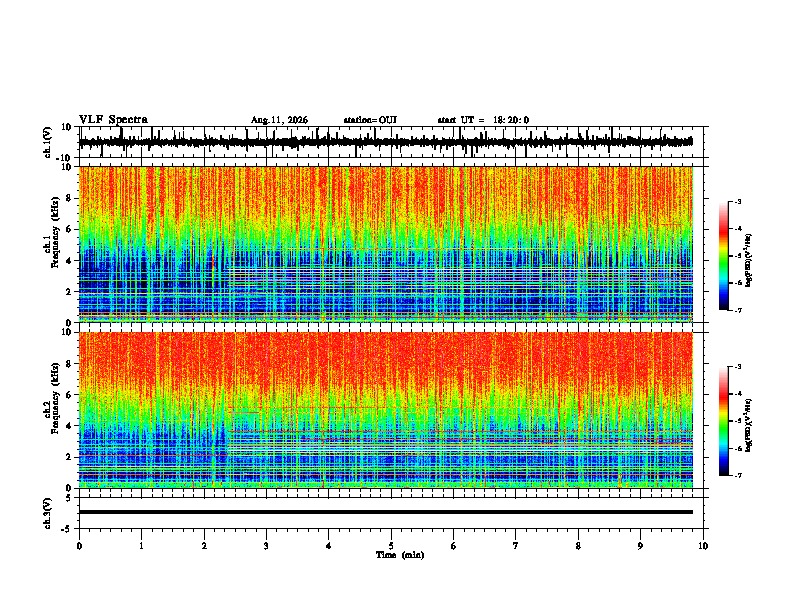Click the "8" kHz tick on ch.1 spectrogram

click(69, 198)
